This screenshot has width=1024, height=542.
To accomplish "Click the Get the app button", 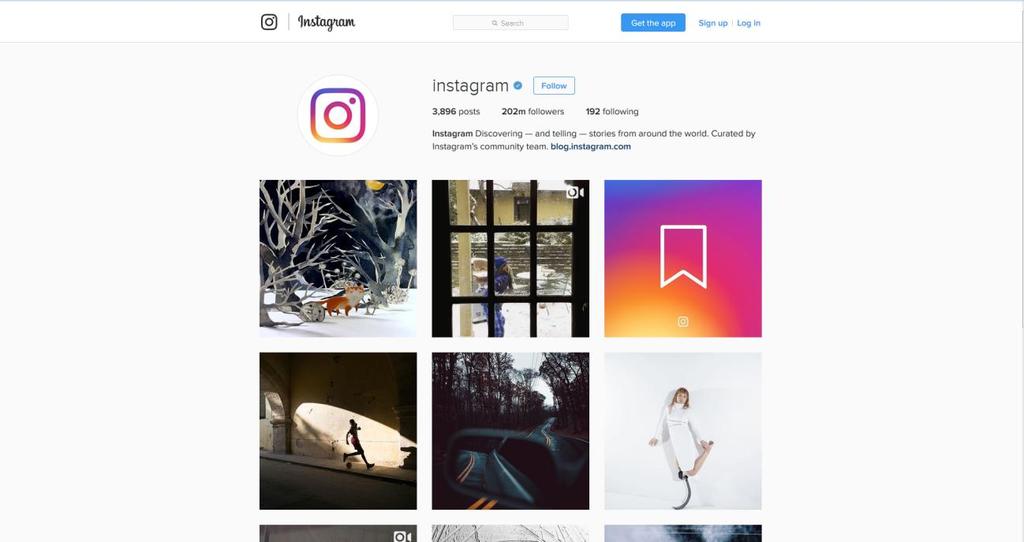I will [x=653, y=23].
